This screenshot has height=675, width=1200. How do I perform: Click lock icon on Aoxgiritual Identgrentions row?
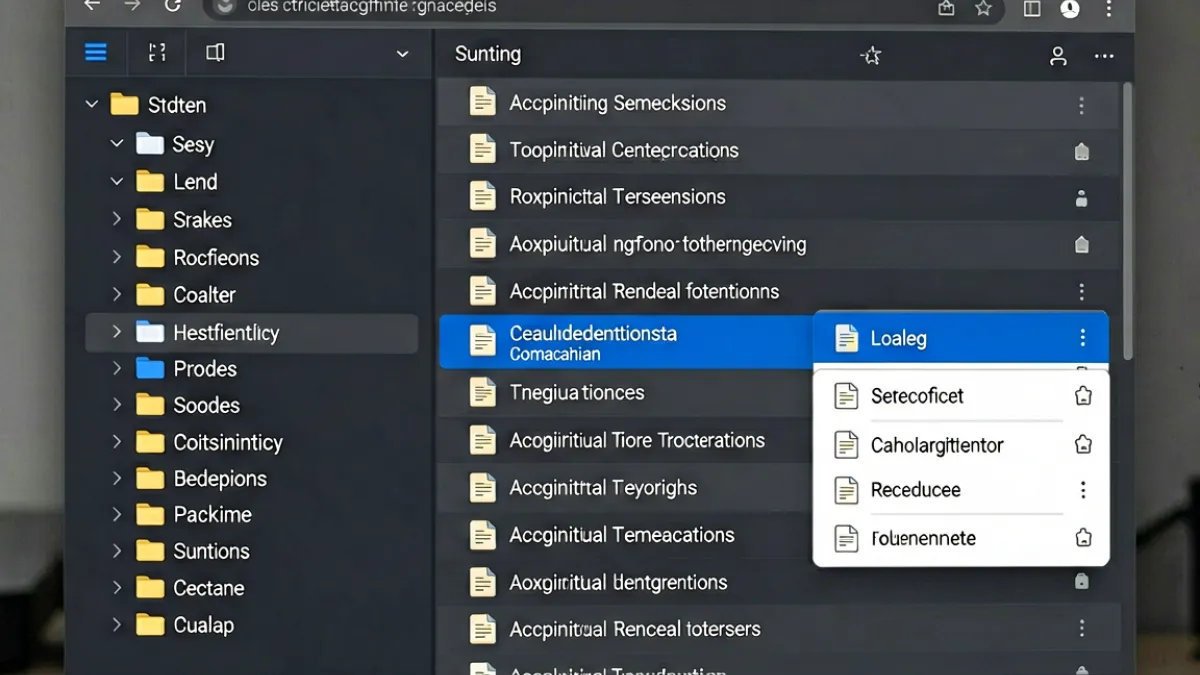[1081, 581]
